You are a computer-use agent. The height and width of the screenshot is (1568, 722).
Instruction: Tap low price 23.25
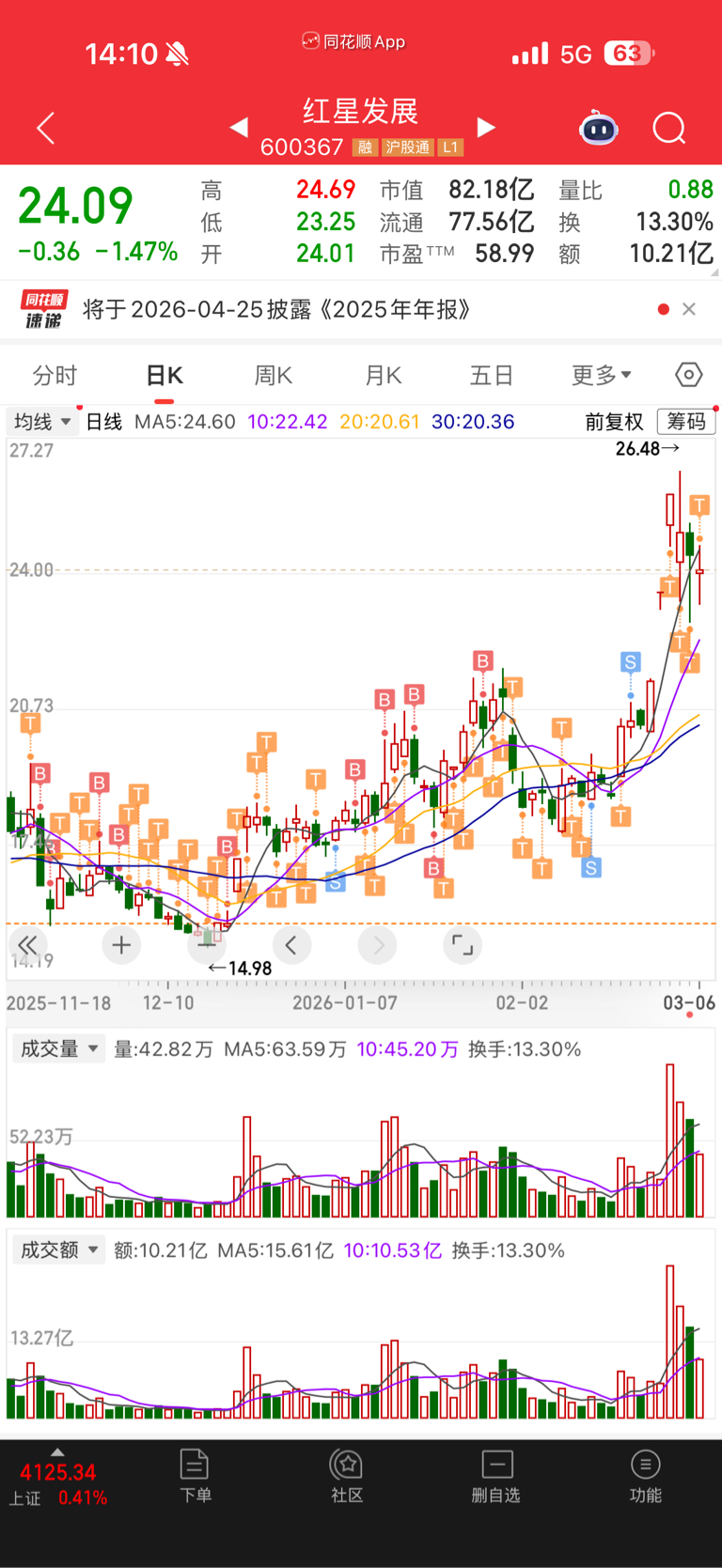[x=325, y=223]
